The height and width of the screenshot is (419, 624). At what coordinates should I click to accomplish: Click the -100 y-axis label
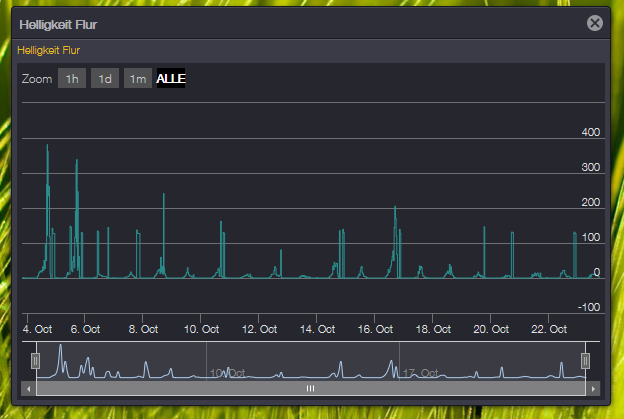(589, 307)
